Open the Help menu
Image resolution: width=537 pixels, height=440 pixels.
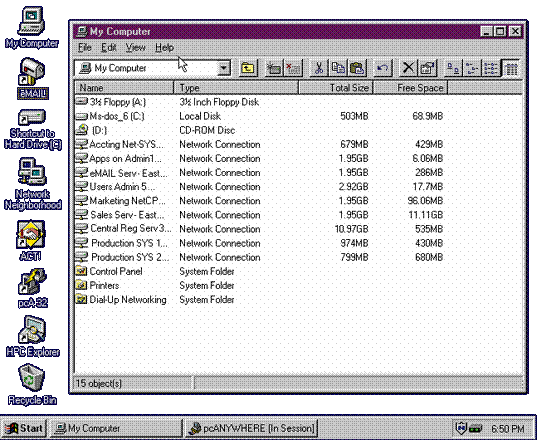164,48
